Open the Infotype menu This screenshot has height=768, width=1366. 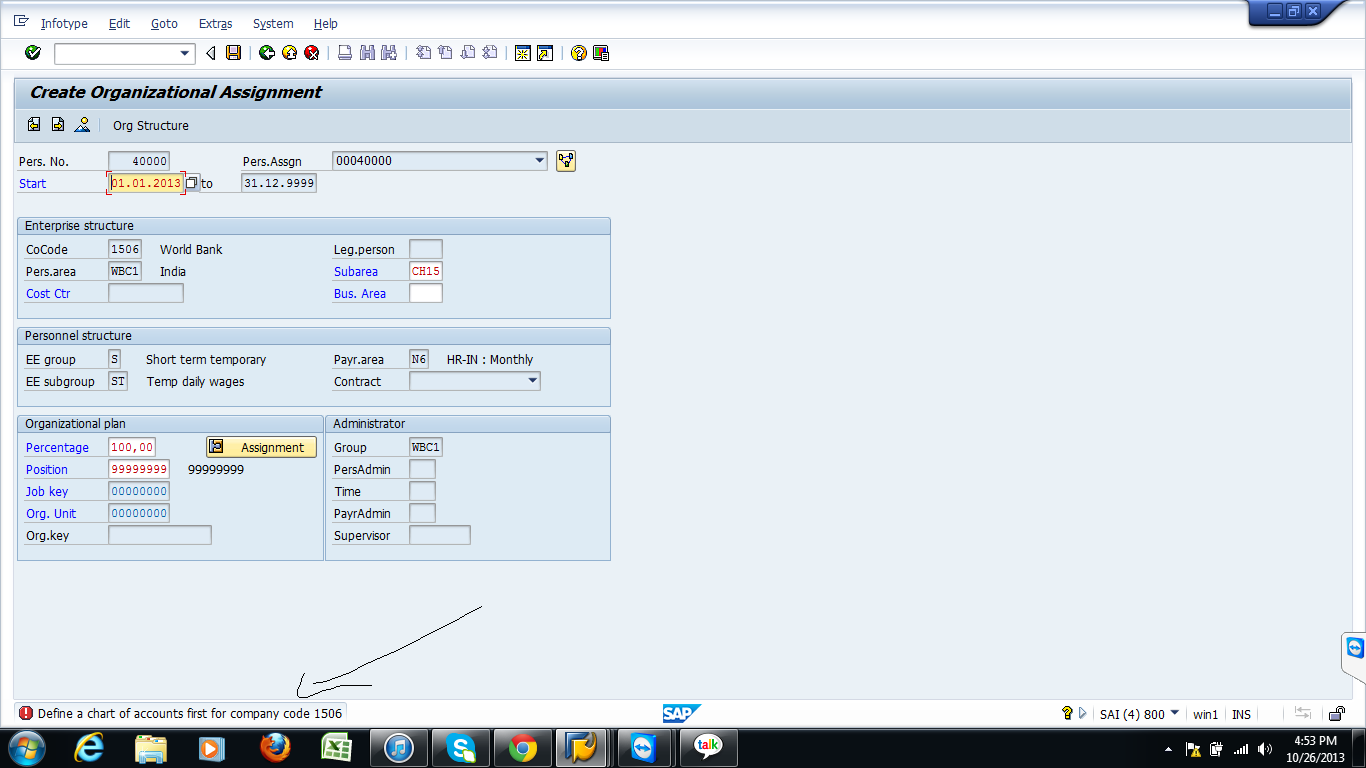pyautogui.click(x=63, y=23)
